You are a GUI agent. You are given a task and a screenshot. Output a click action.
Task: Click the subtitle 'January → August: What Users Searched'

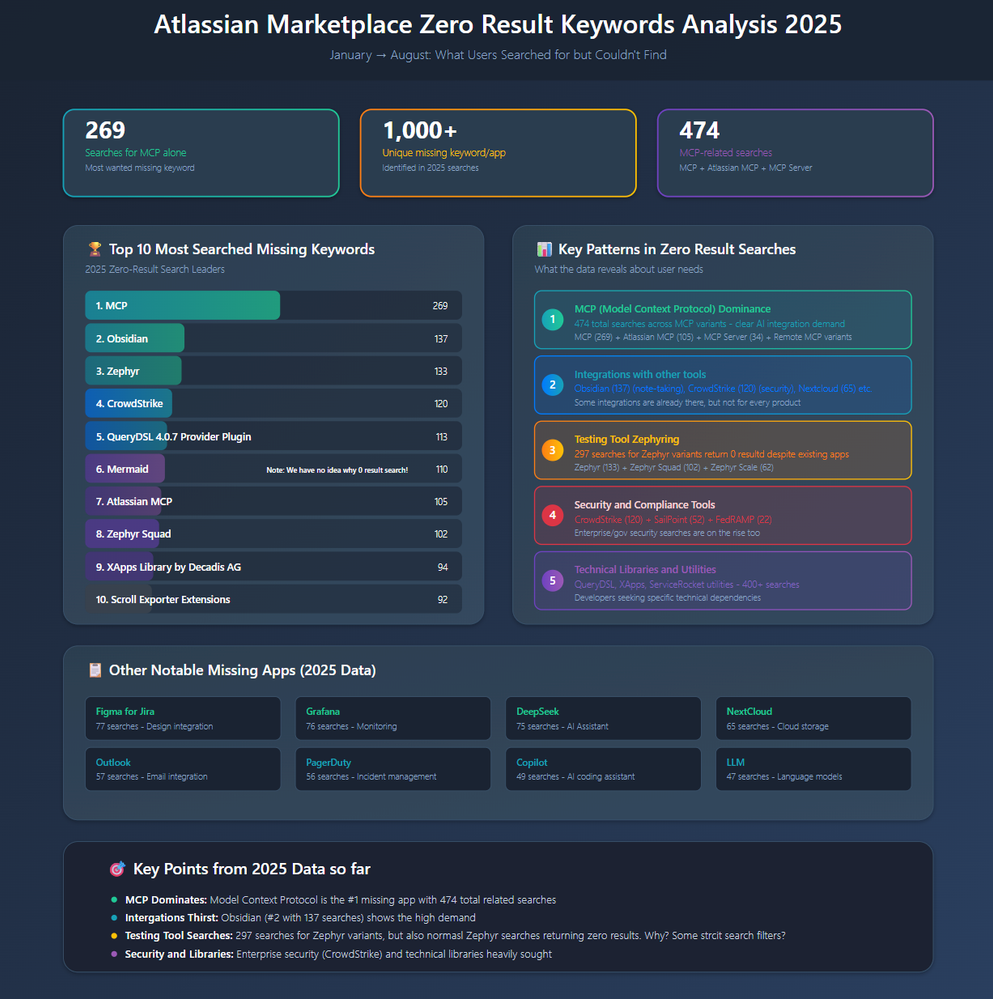point(498,55)
